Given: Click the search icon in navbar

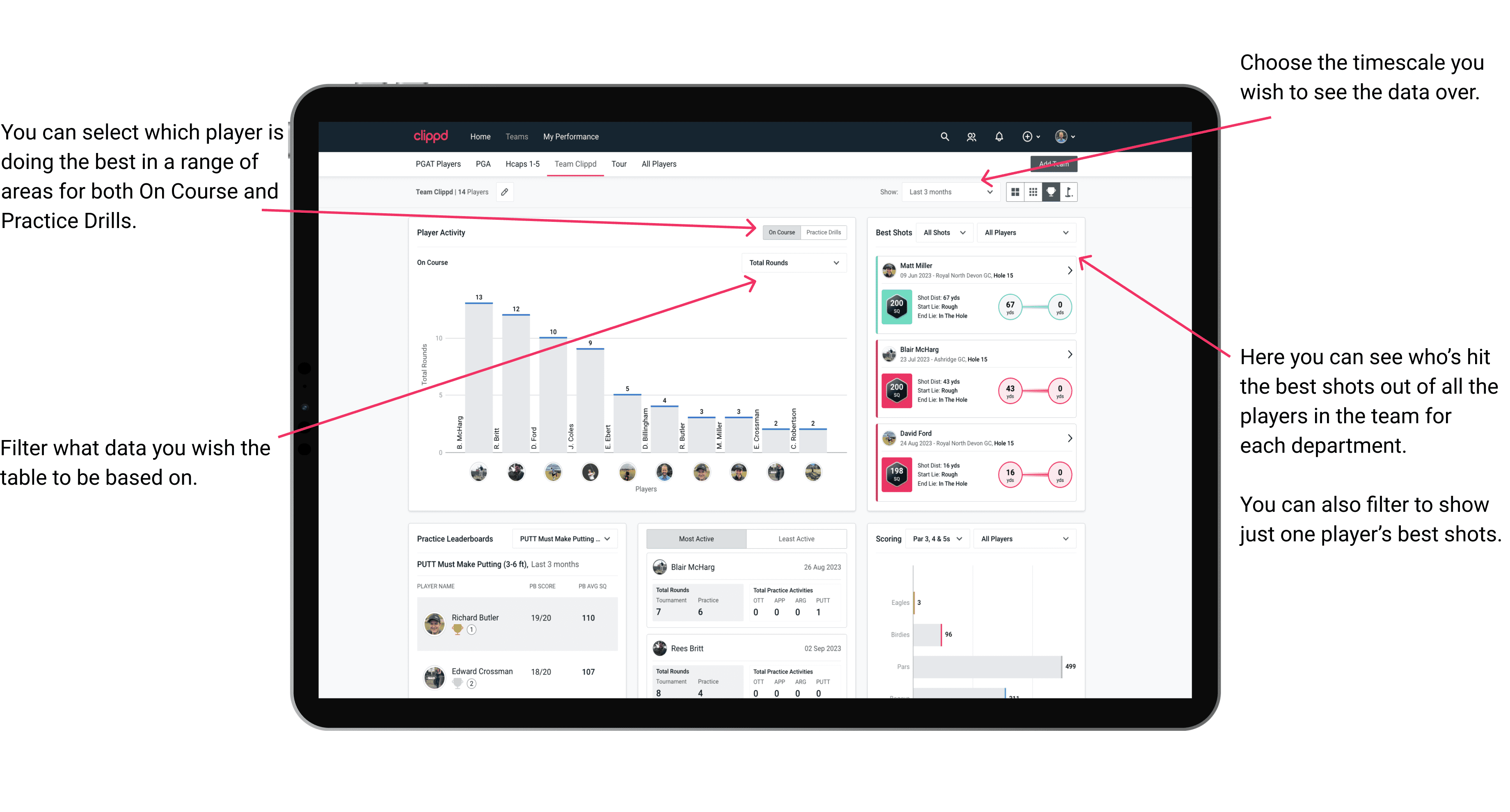Looking at the screenshot, I should [x=943, y=136].
